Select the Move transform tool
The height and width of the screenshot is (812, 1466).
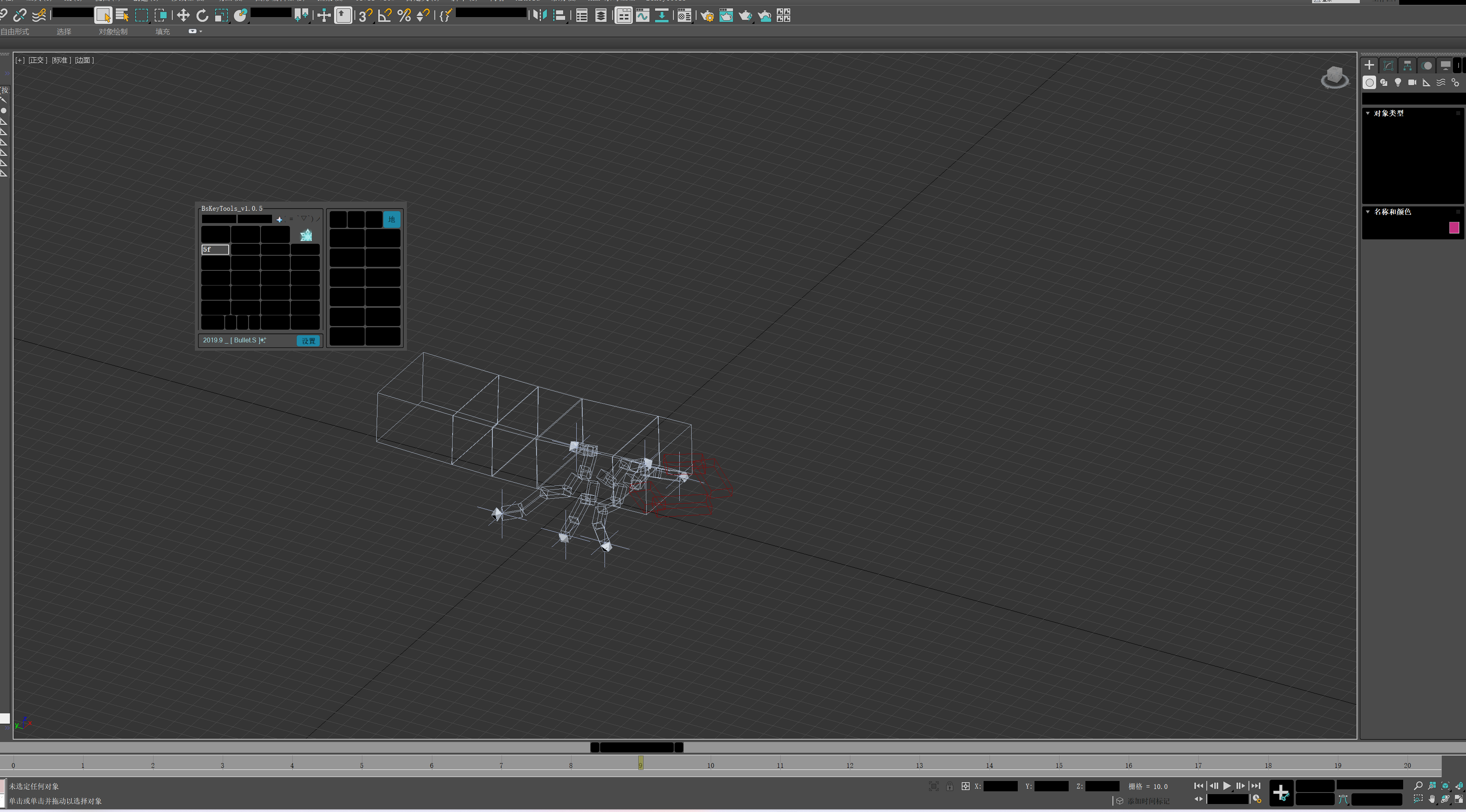(x=183, y=16)
